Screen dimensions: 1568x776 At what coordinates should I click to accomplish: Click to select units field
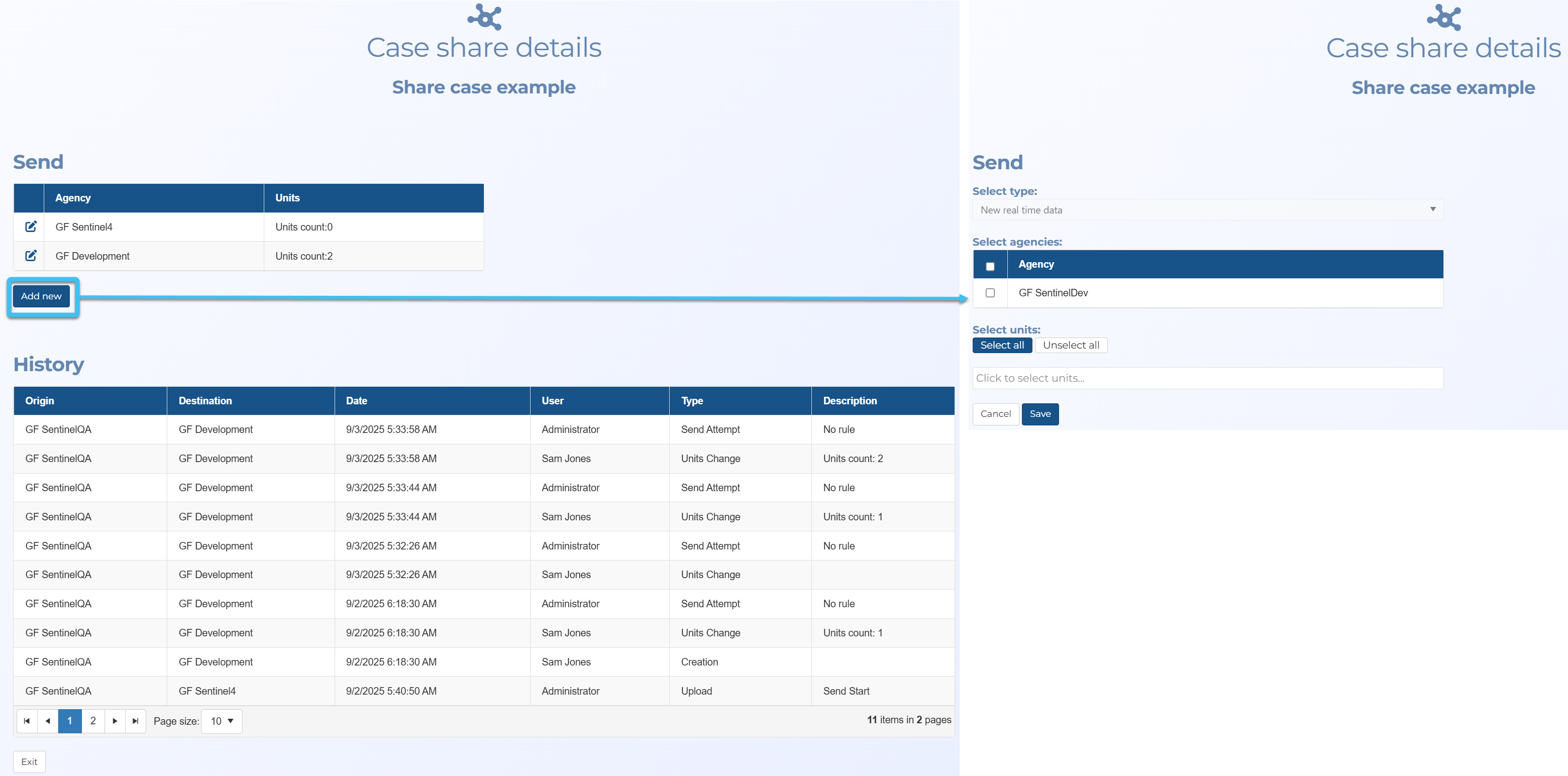click(1207, 378)
